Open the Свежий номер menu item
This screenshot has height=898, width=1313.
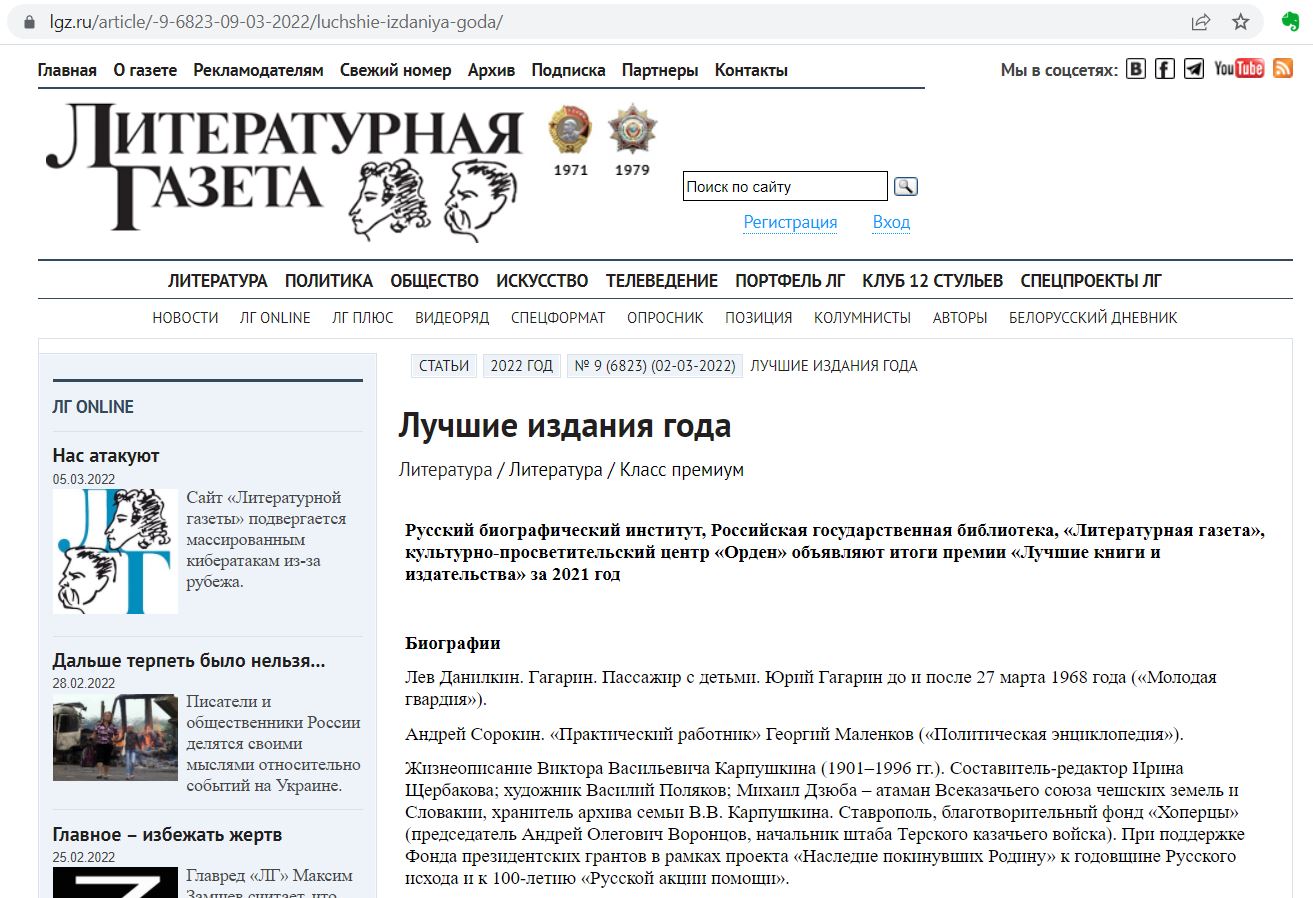[x=396, y=70]
